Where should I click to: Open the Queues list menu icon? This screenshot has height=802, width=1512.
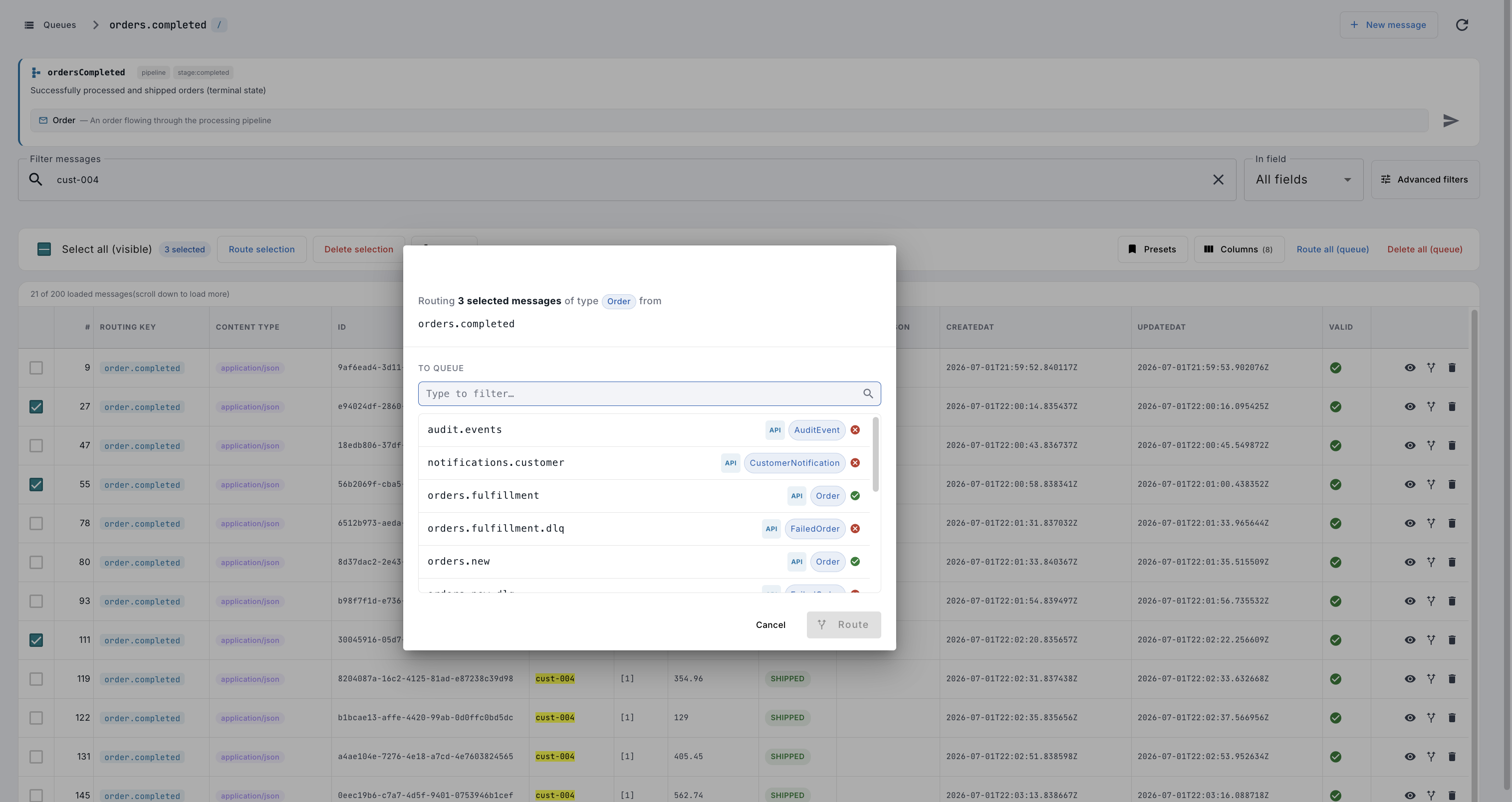click(x=29, y=24)
